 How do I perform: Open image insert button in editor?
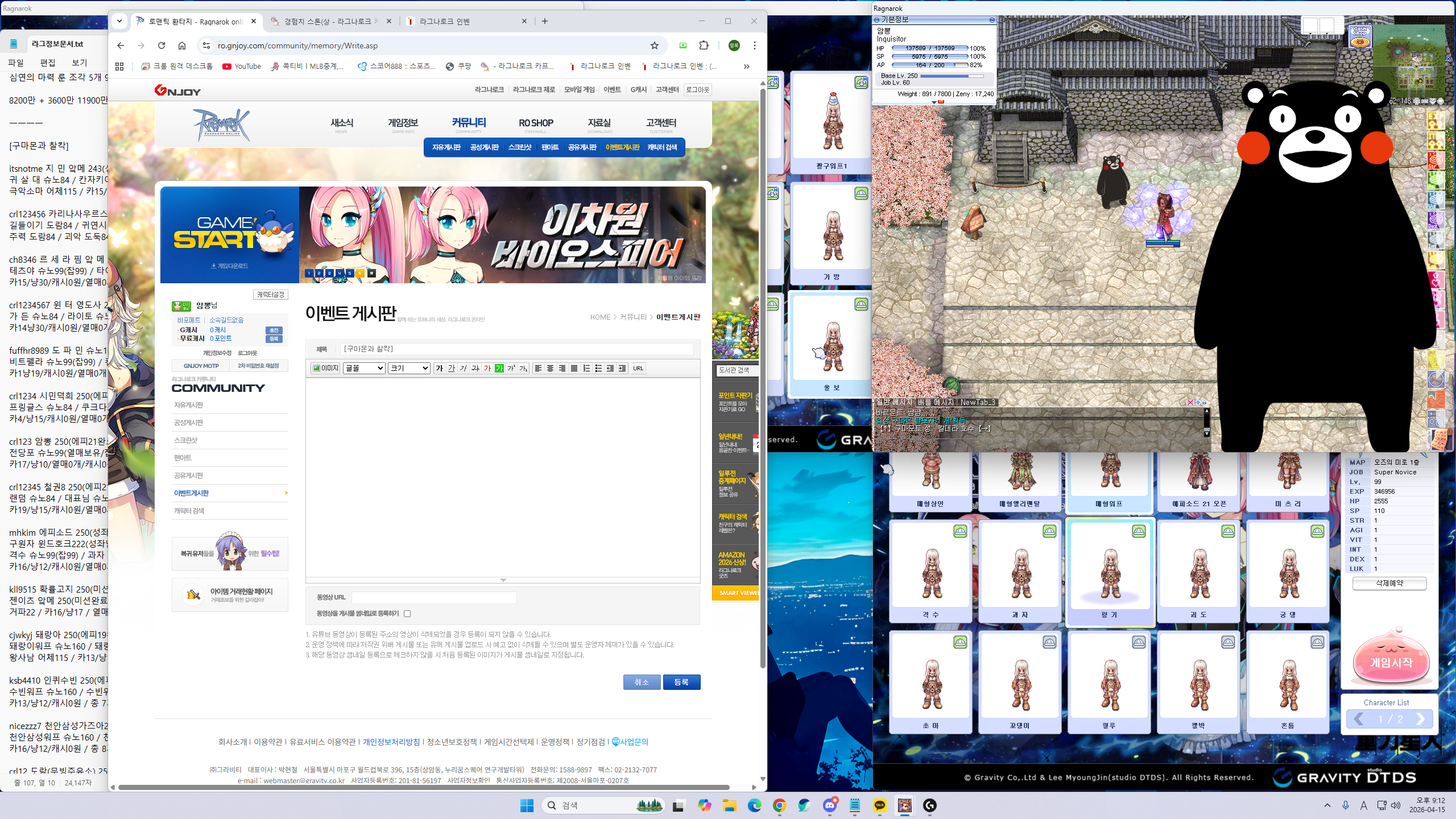(x=325, y=368)
